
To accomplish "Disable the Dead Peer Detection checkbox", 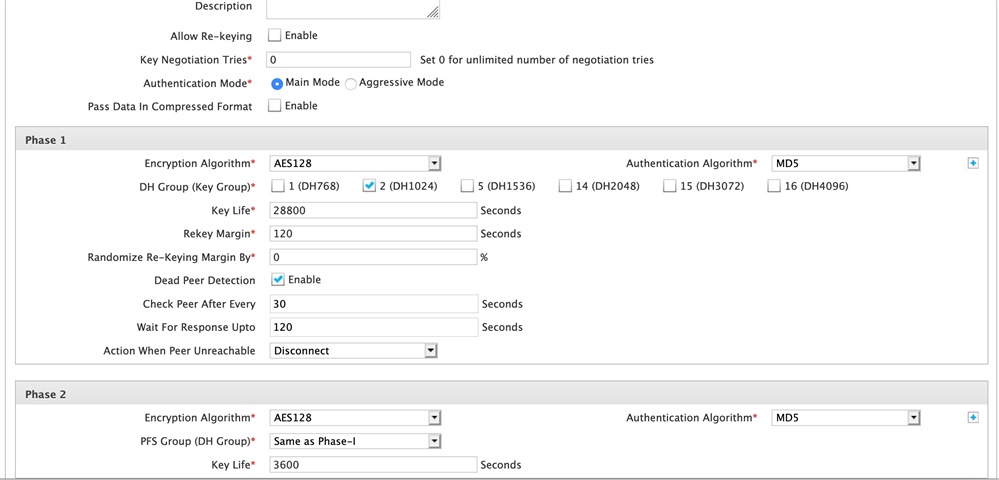I will pos(278,280).
